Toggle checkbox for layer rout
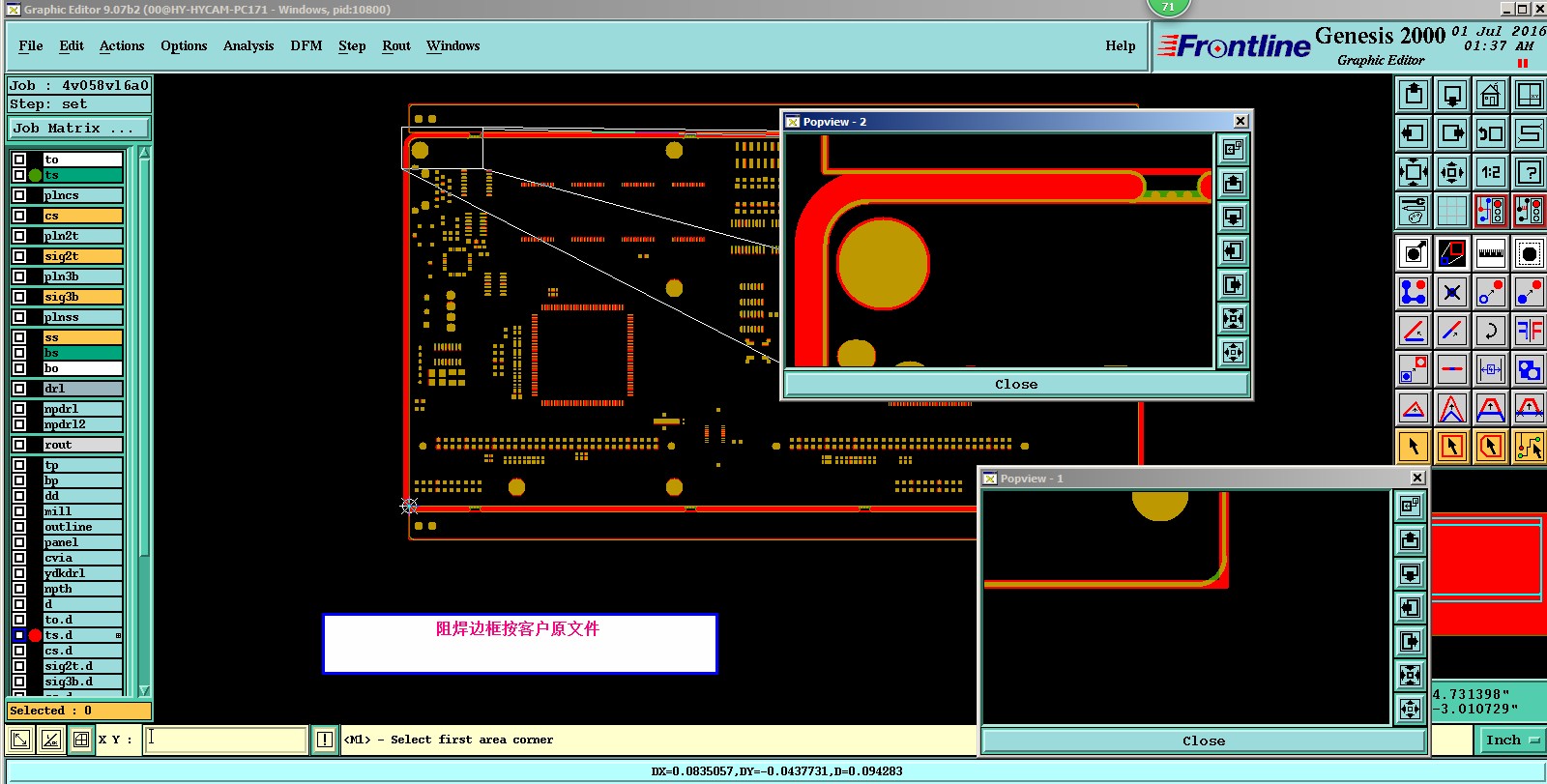Screen dimensions: 1547x784 19,445
